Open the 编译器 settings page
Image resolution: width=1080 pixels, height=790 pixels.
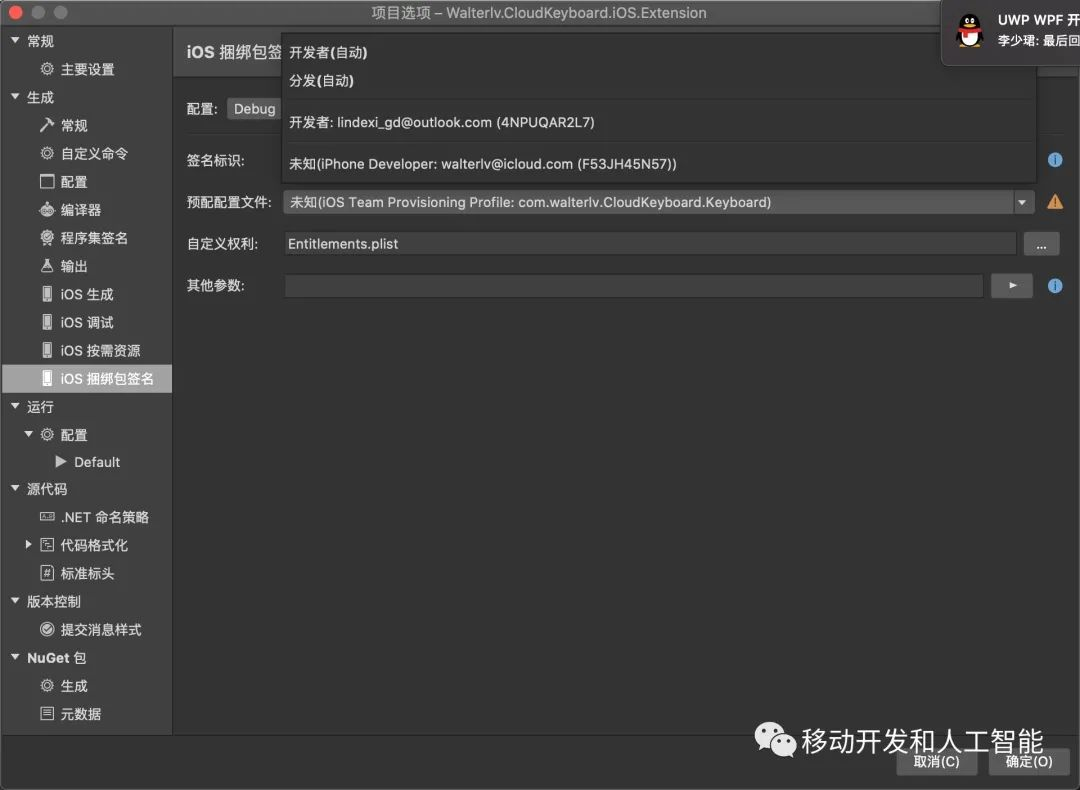click(x=81, y=209)
